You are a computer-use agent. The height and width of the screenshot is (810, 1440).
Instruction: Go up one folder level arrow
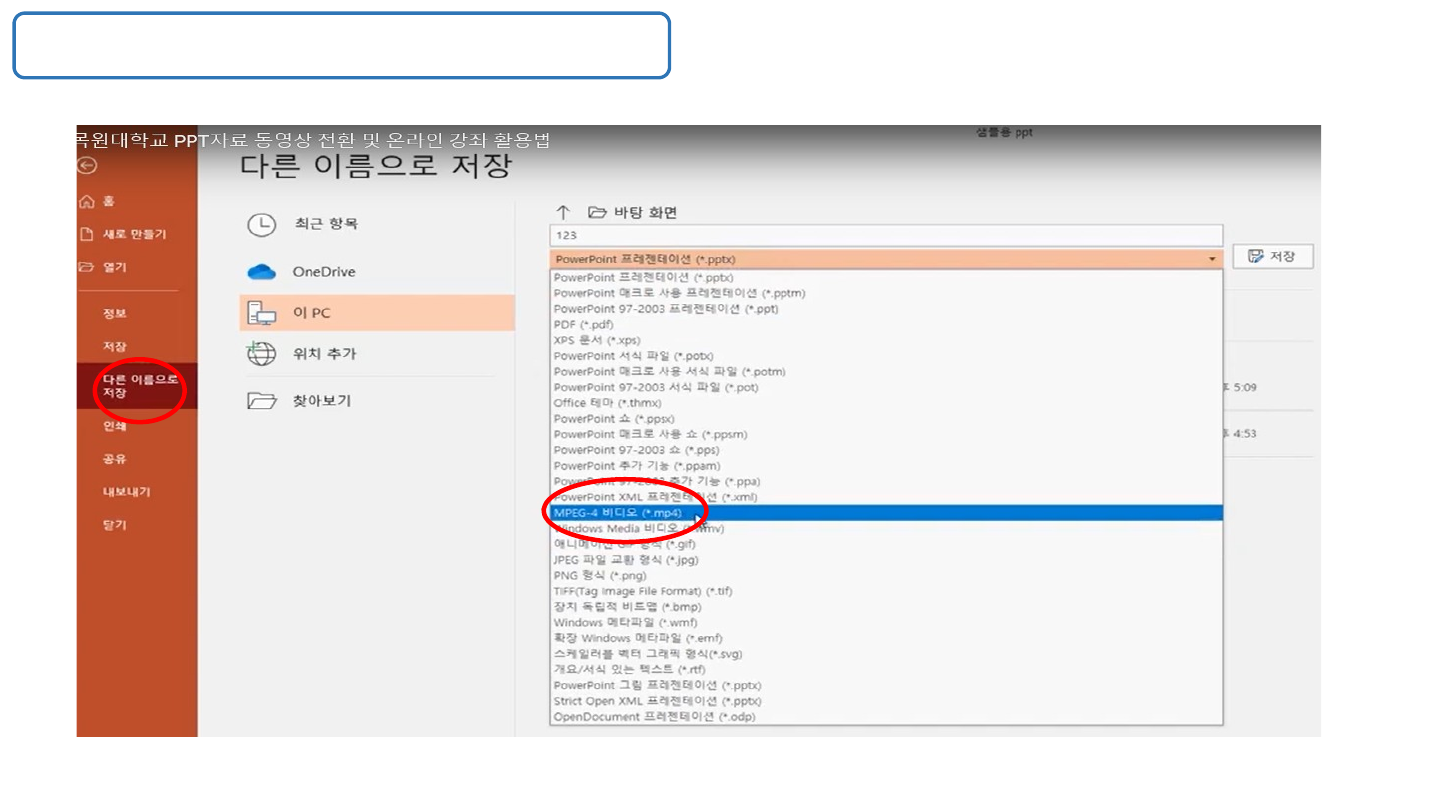[563, 212]
